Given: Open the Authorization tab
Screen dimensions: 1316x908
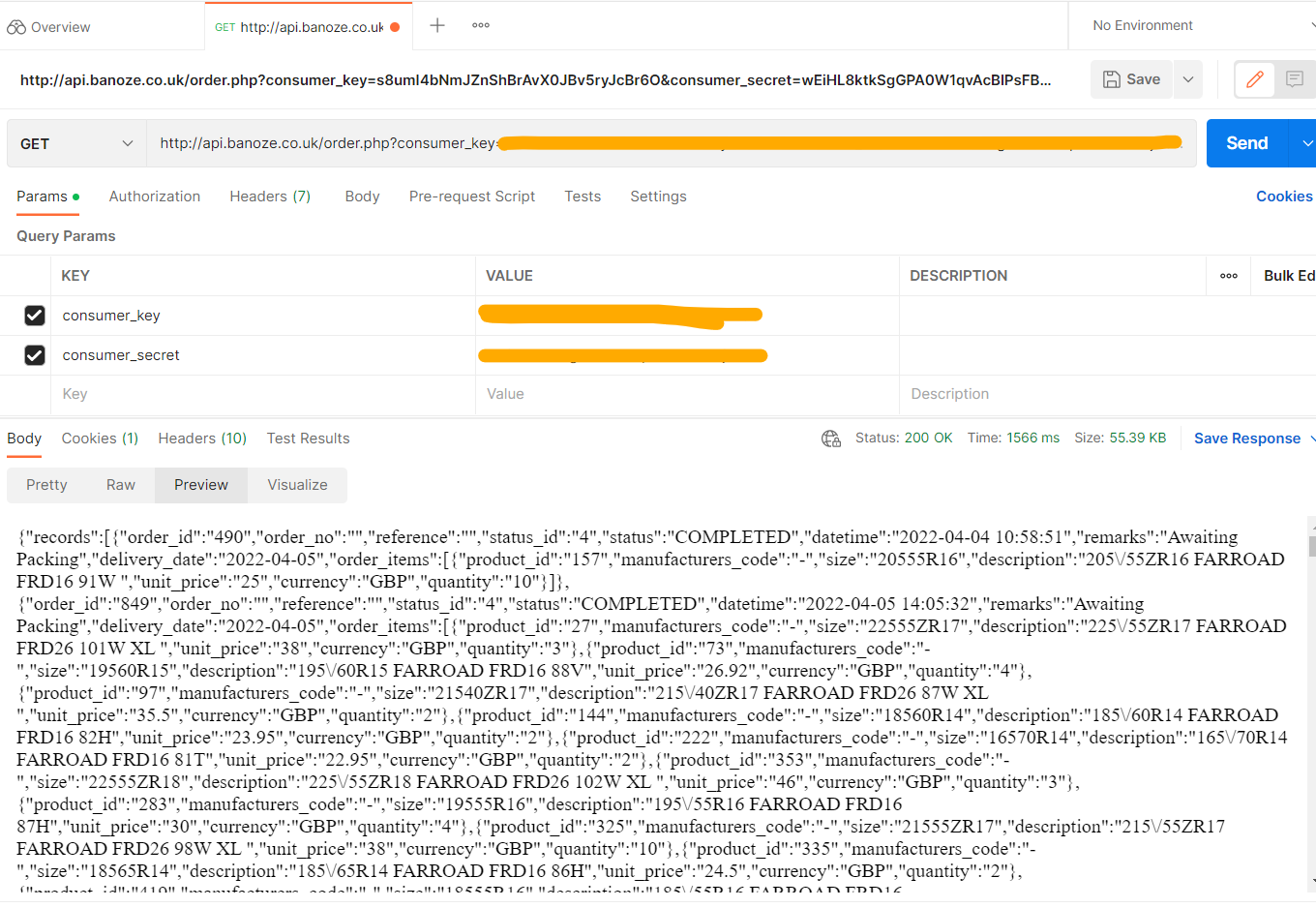Looking at the screenshot, I should click(x=155, y=197).
